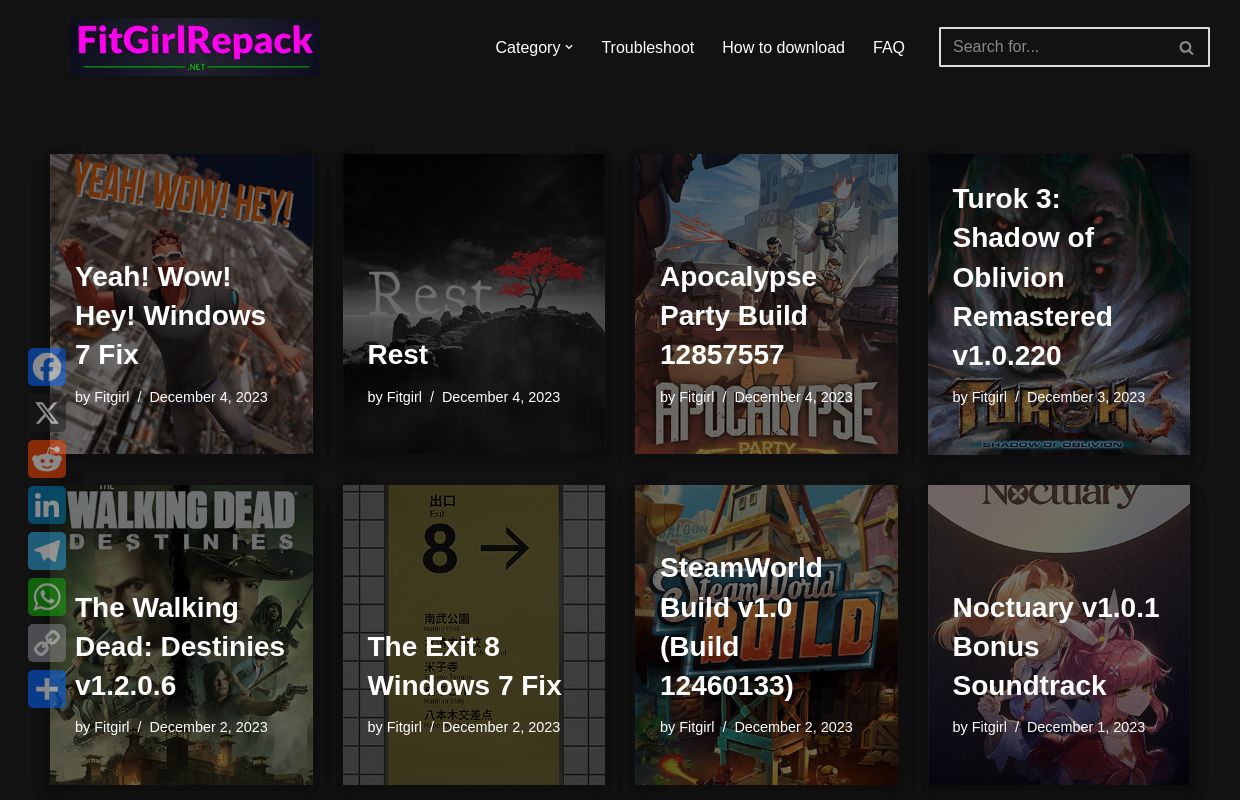Post the page to Reddit
Image resolution: width=1240 pixels, height=800 pixels.
(47, 459)
